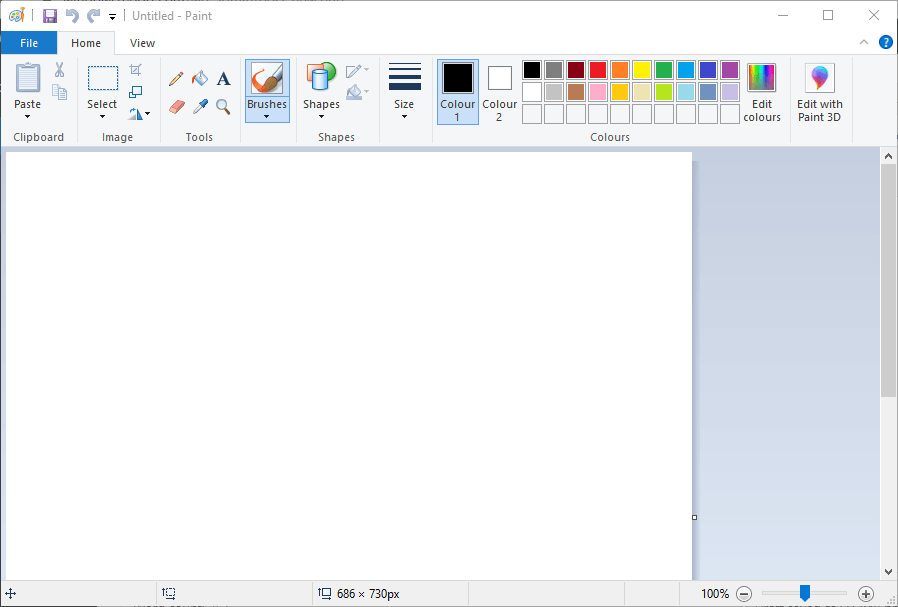Select the Colour picker eyedropper tool

coord(200,106)
